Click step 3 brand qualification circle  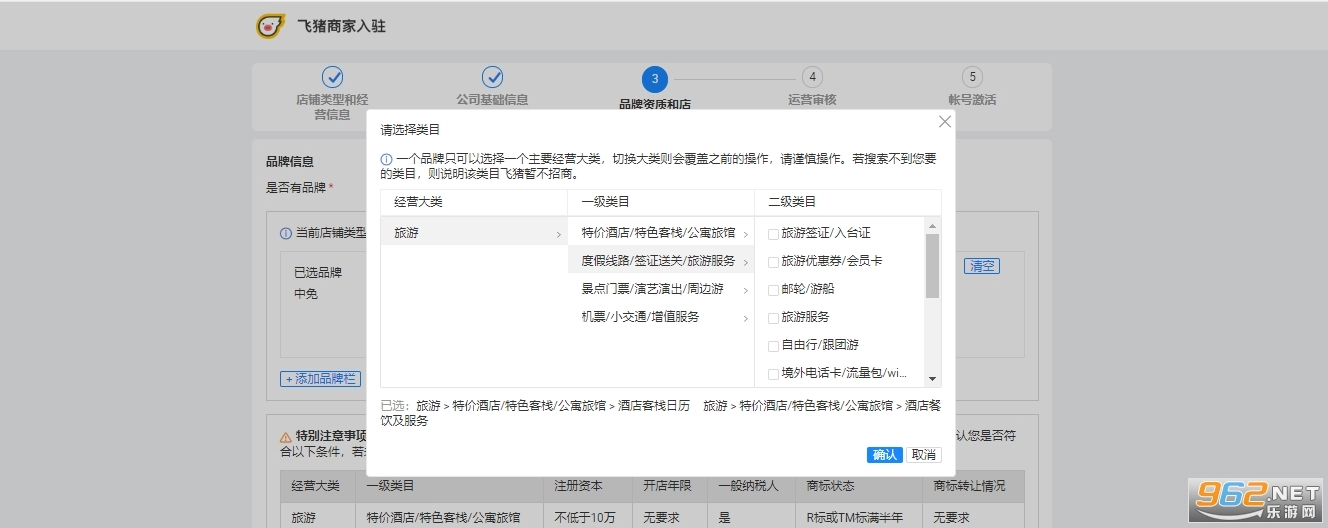point(654,79)
